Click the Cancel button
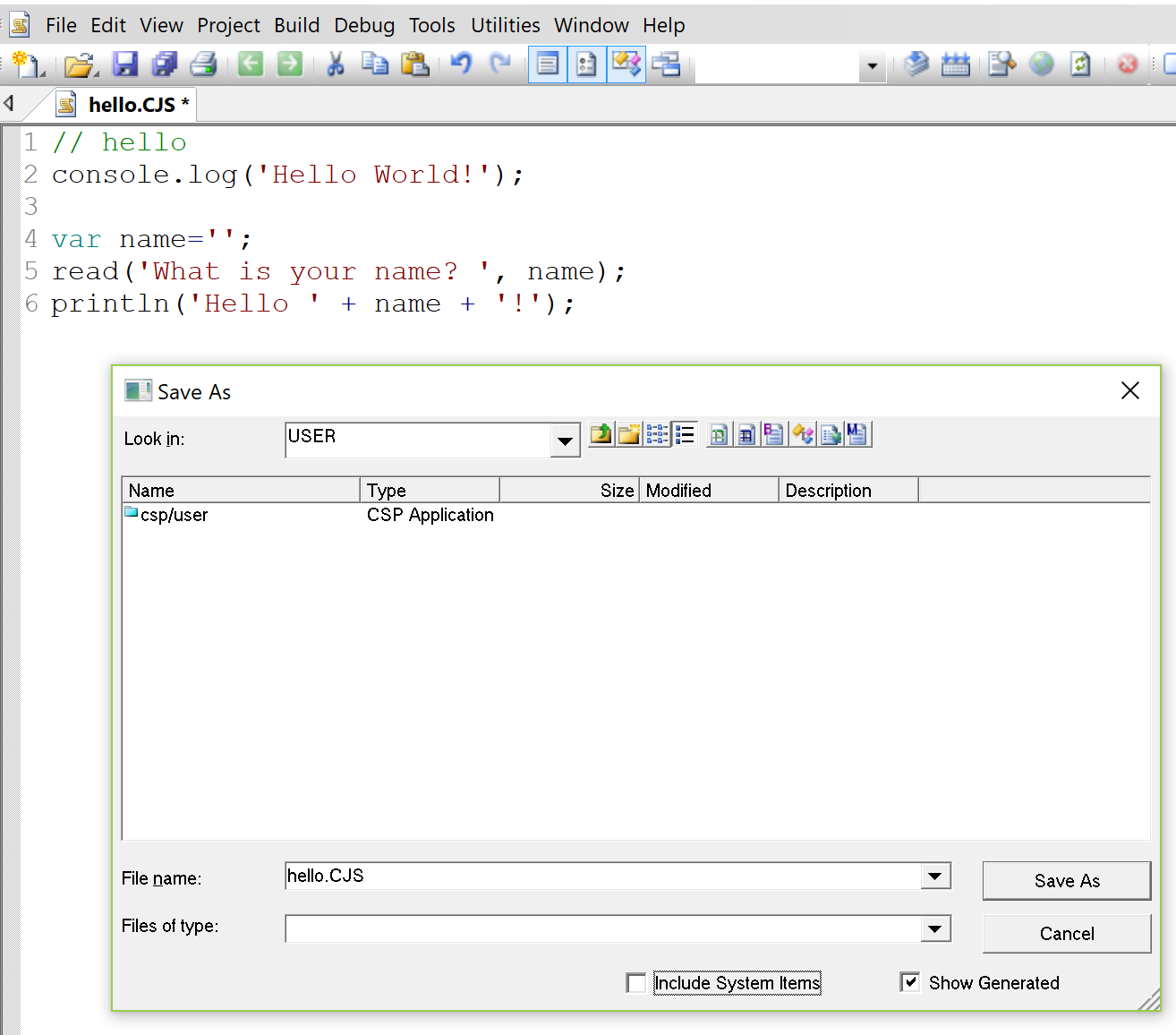 tap(1066, 934)
